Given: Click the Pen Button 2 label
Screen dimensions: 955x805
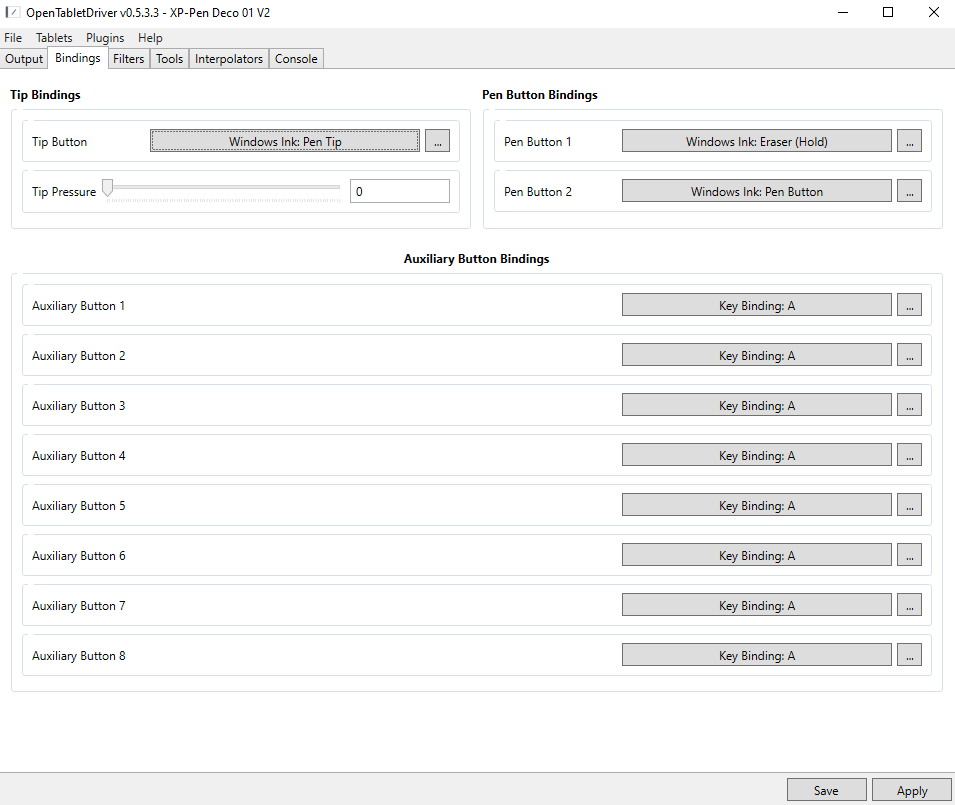Looking at the screenshot, I should tap(537, 191).
